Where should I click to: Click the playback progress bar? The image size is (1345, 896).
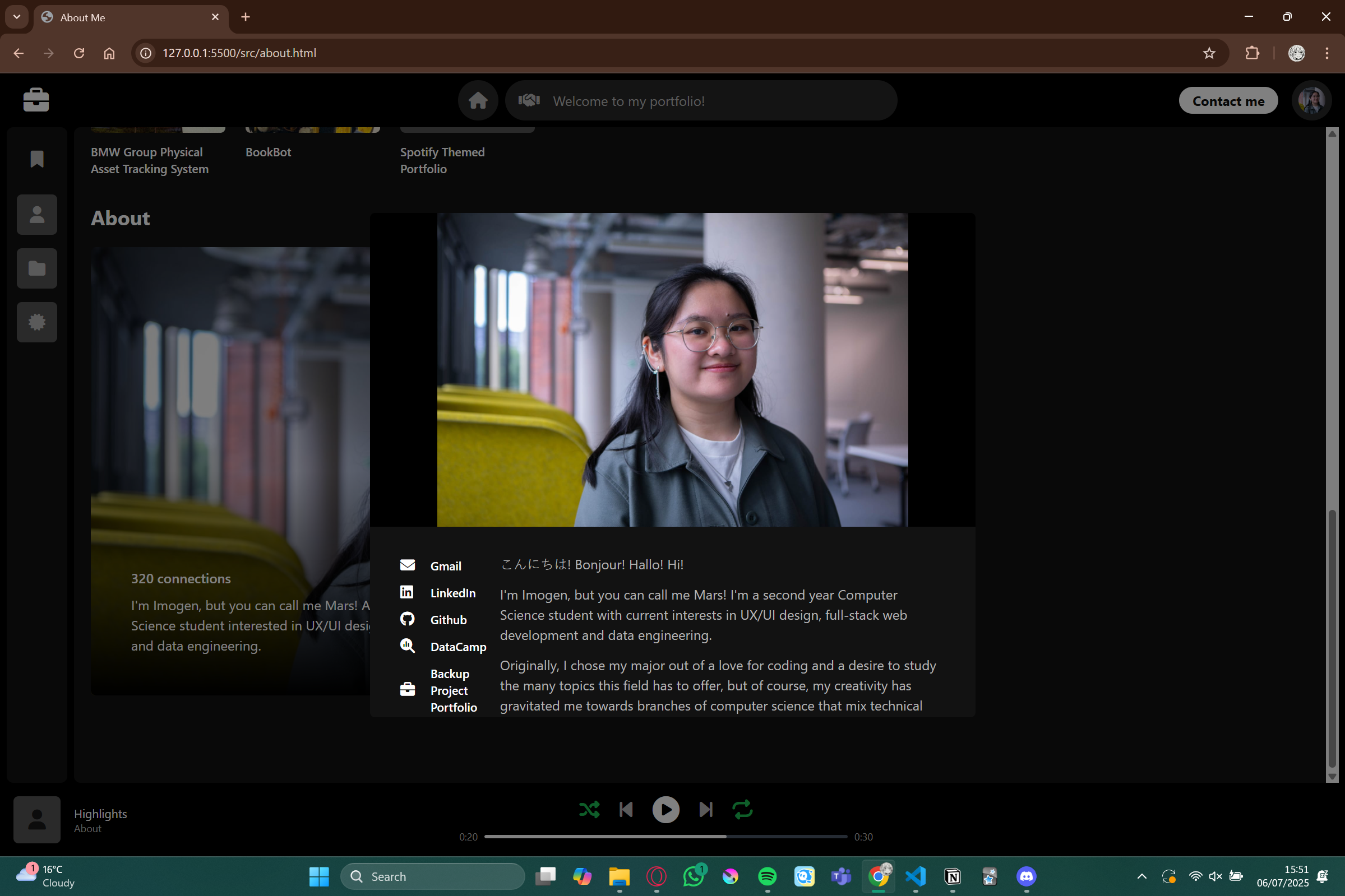coord(665,836)
